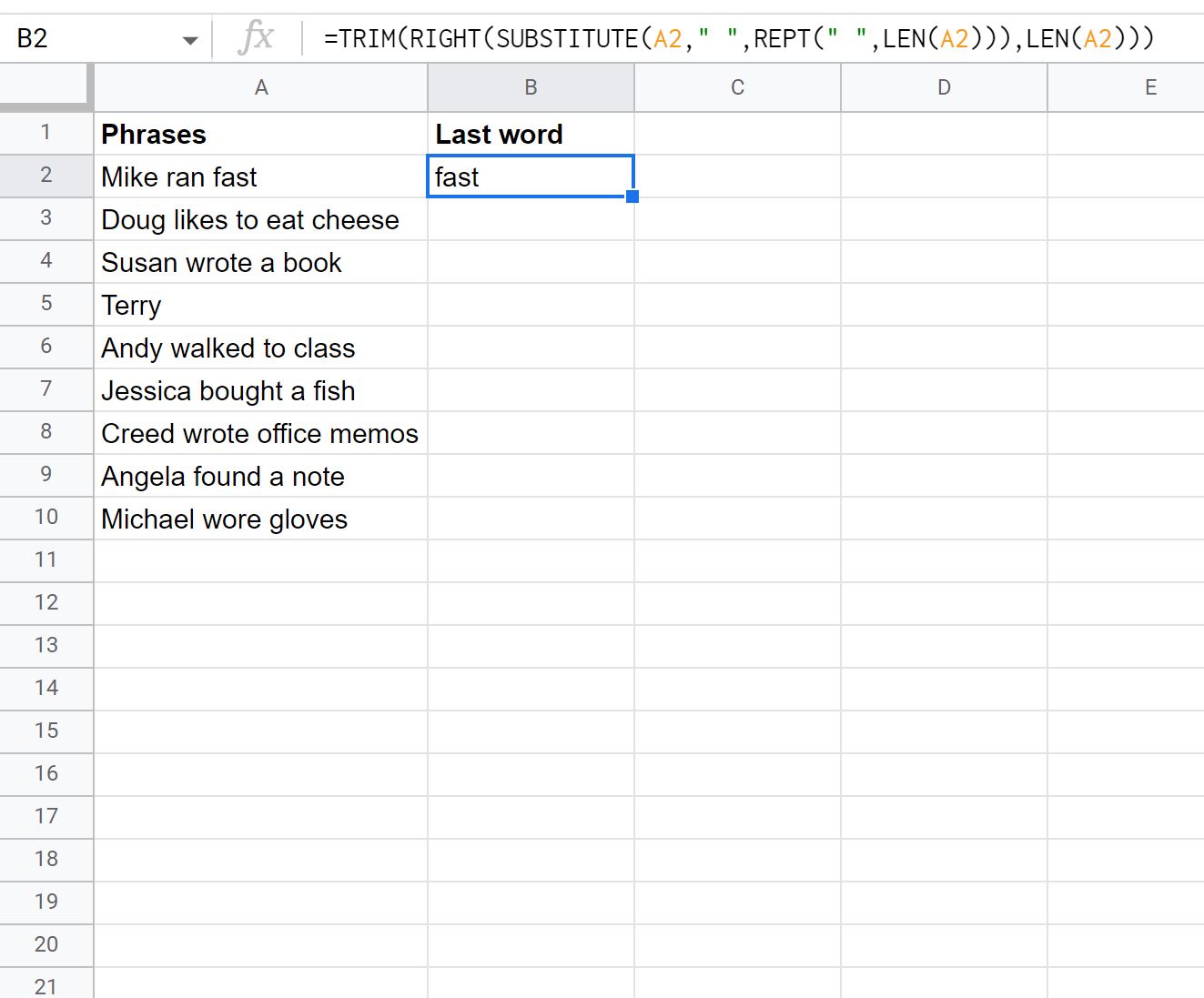The width and height of the screenshot is (1204, 998).
Task: Select the cell with 'fast'
Action: [x=531, y=176]
